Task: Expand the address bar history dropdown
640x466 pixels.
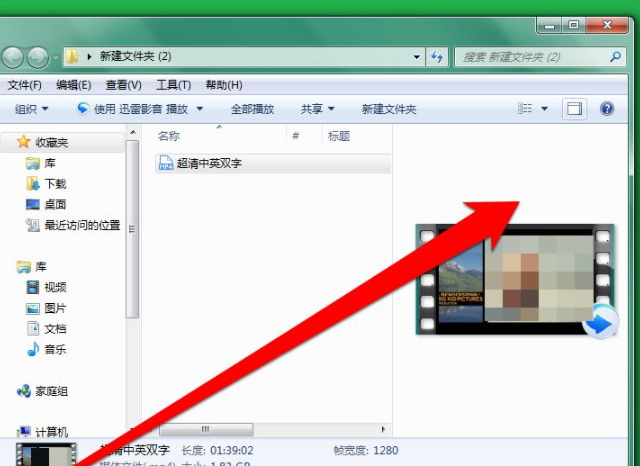Action: click(417, 57)
